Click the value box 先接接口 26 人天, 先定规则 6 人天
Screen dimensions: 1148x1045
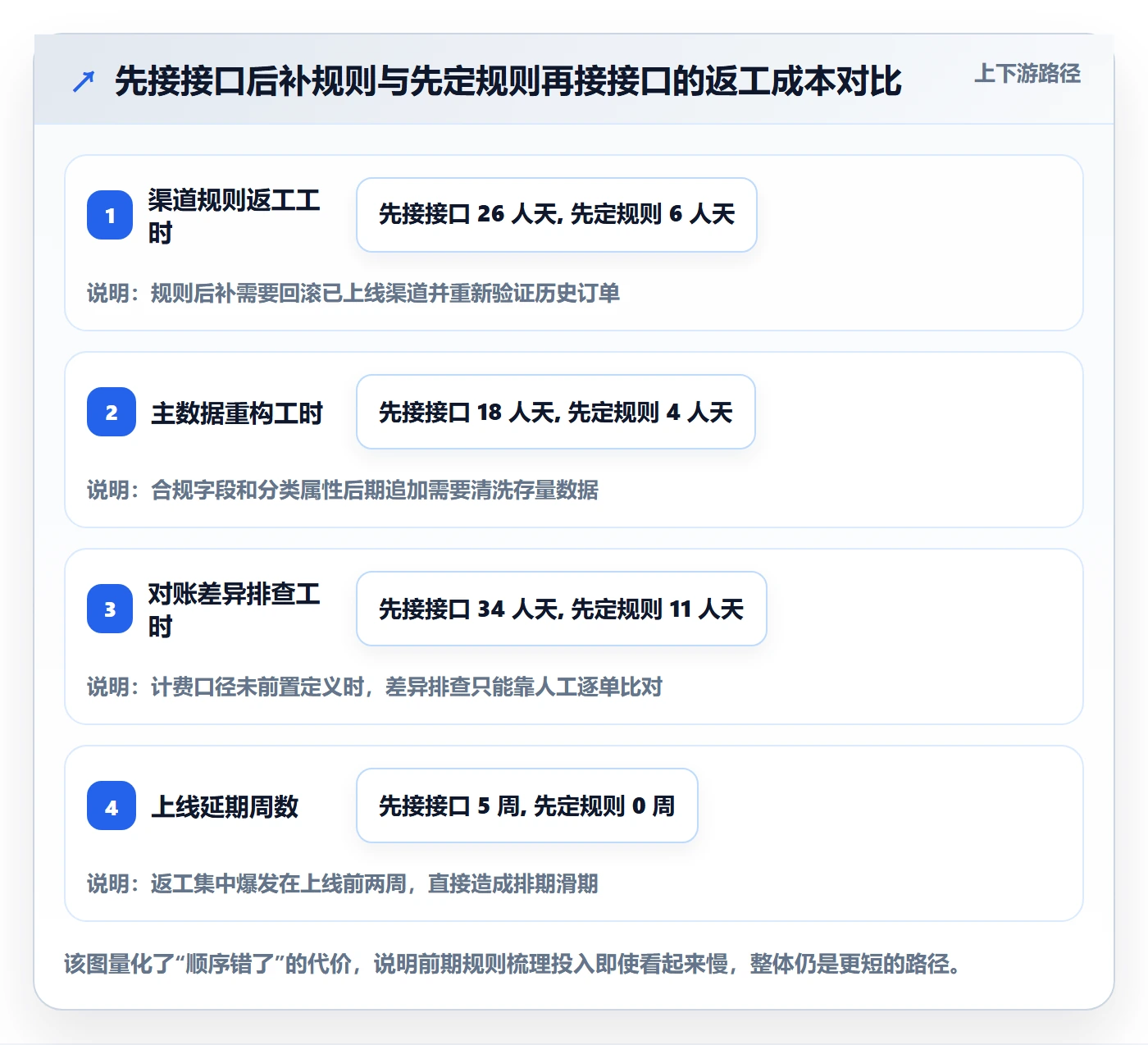[557, 215]
